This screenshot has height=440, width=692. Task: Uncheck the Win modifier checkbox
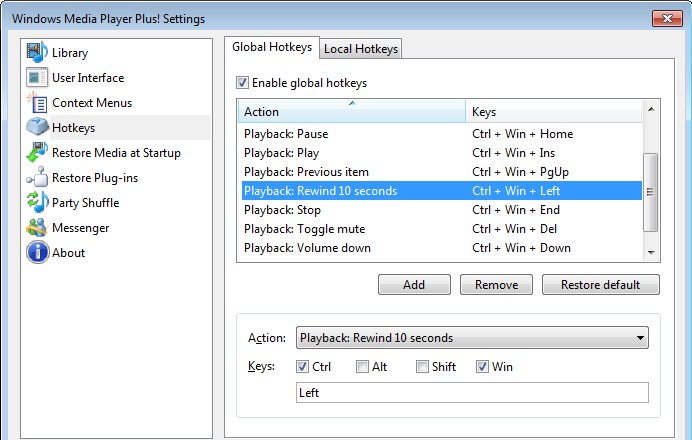[482, 367]
